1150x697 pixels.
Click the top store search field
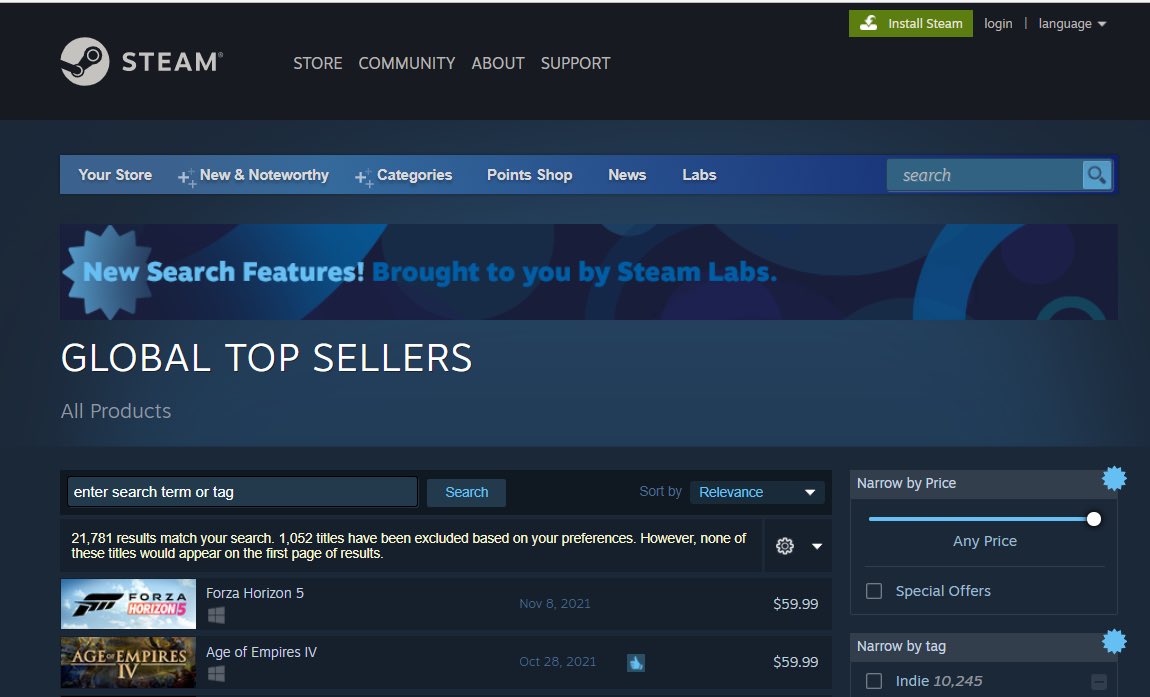coord(984,175)
